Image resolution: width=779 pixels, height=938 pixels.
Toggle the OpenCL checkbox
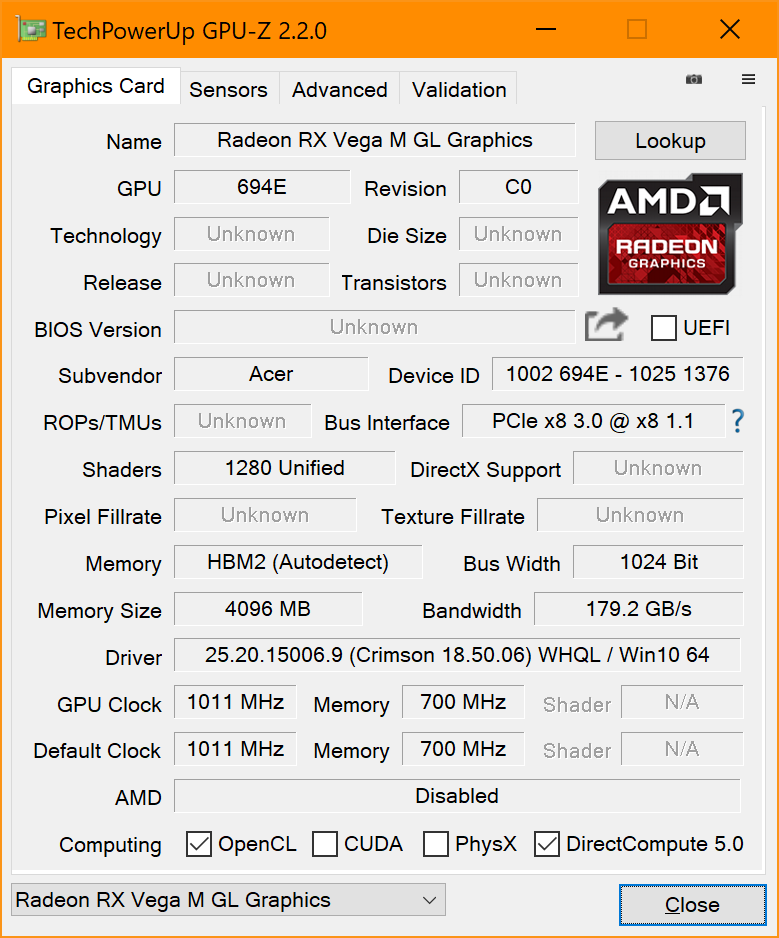point(199,844)
